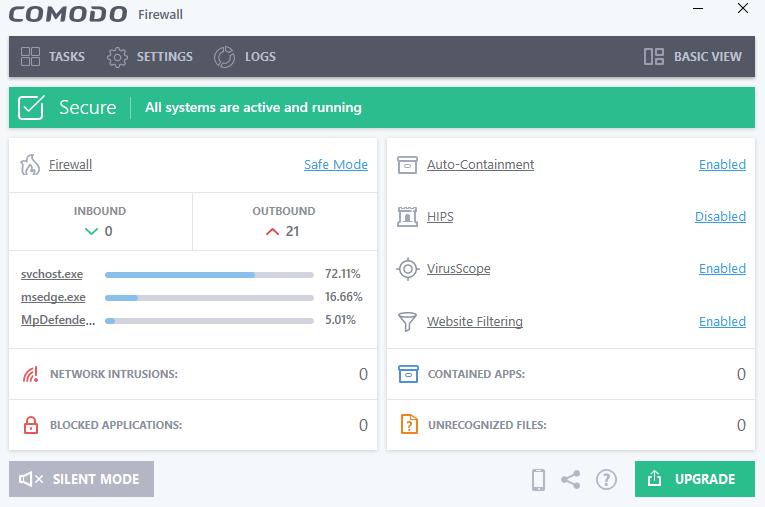Click the mobile phone icon
The height and width of the screenshot is (507, 765).
538,480
